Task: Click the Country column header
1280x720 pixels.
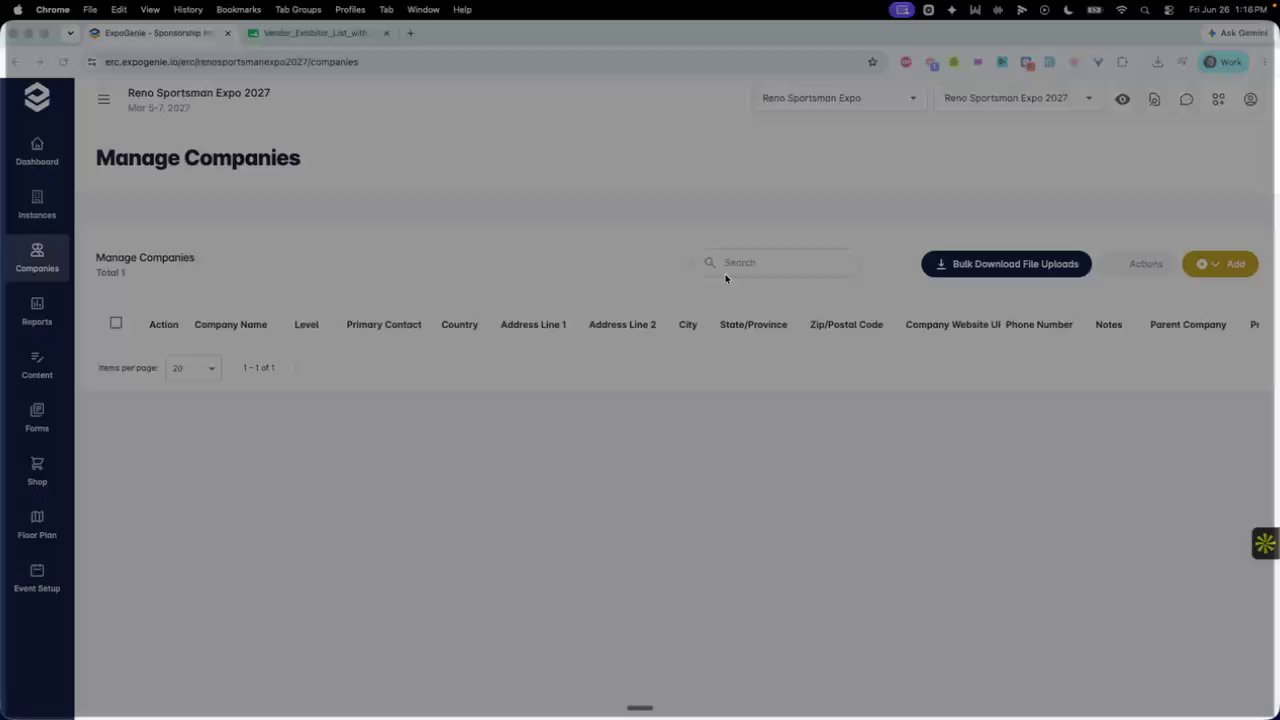Action: [x=459, y=324]
